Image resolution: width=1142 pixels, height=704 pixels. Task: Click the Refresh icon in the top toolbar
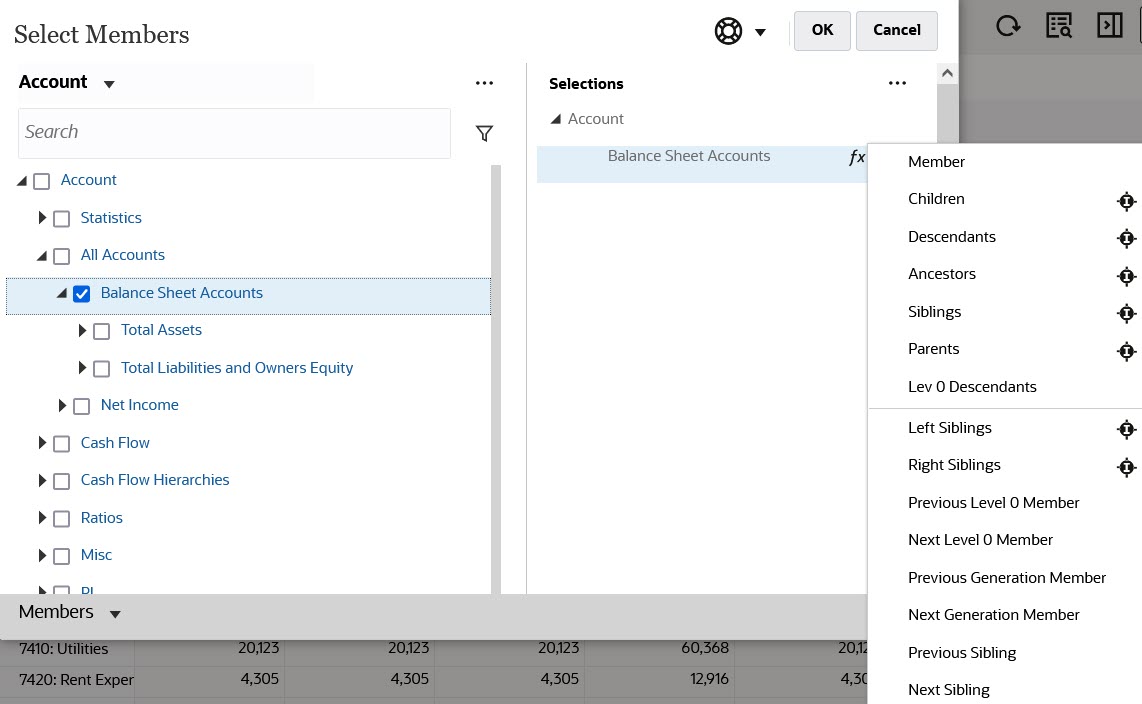coord(1008,25)
